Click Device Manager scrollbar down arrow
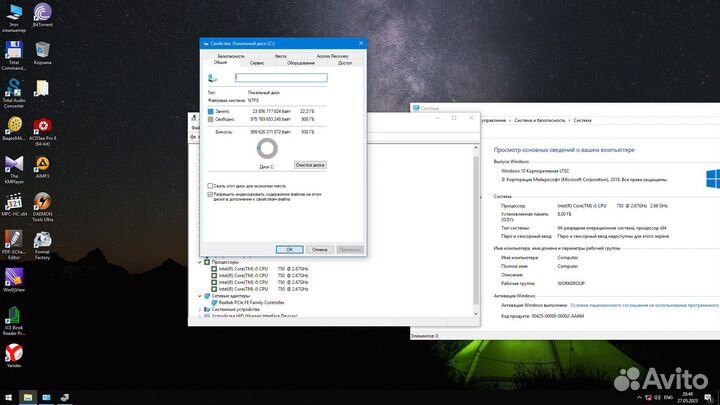The image size is (720, 405). (x=476, y=314)
